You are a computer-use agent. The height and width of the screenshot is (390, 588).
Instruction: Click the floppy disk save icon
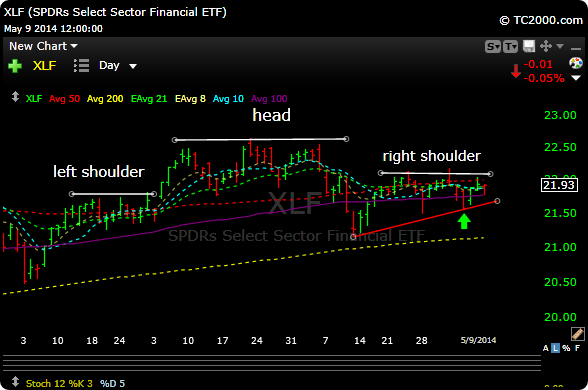pos(529,46)
